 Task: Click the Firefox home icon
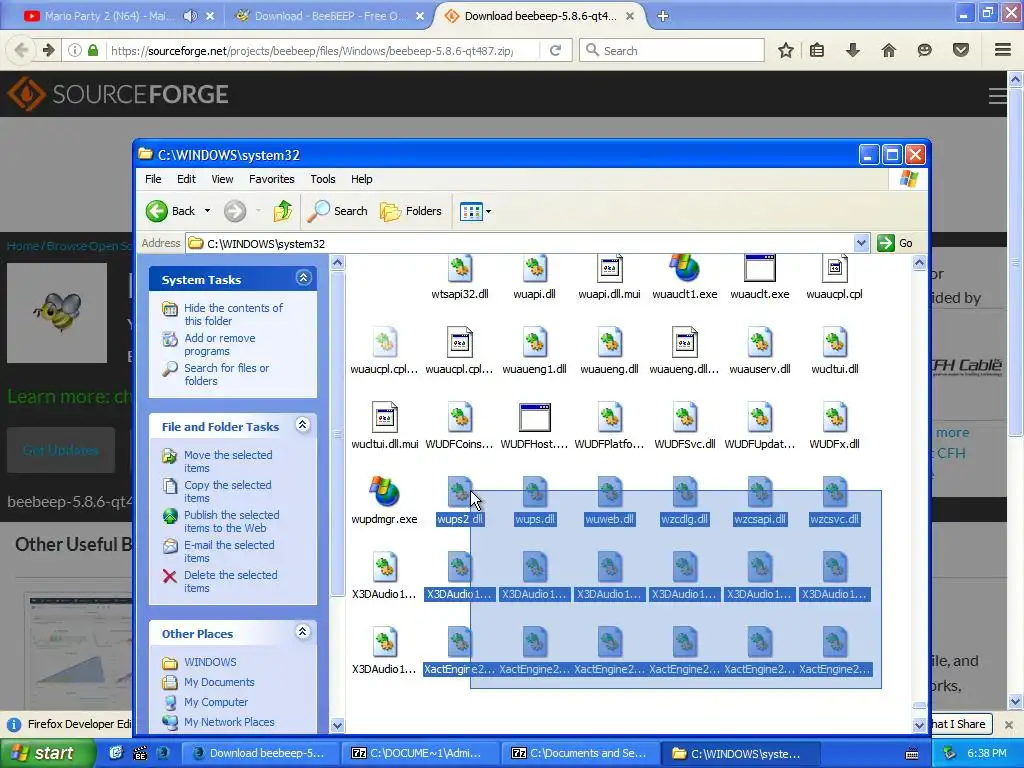click(x=889, y=50)
